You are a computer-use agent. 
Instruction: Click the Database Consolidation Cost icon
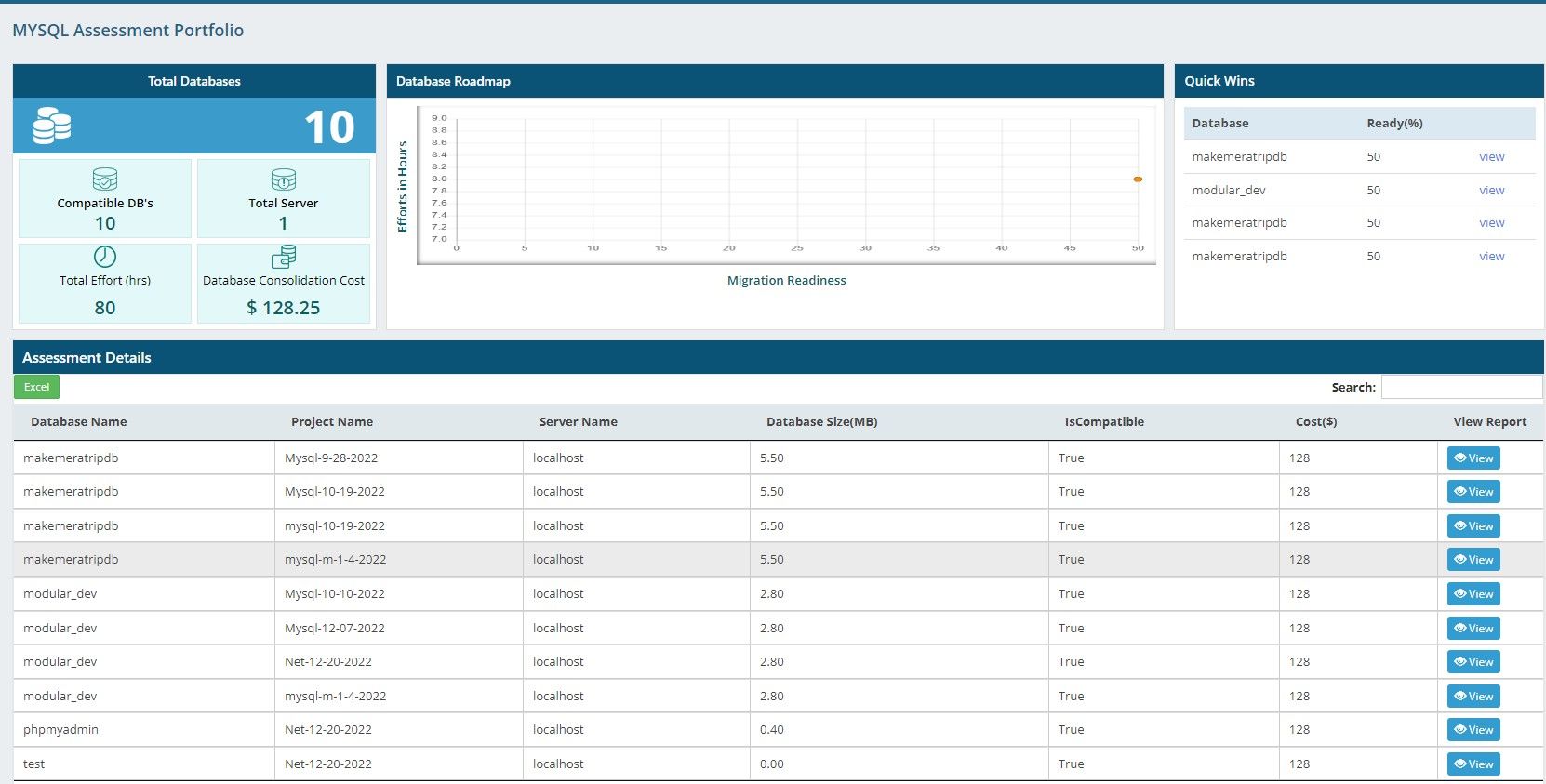[284, 257]
